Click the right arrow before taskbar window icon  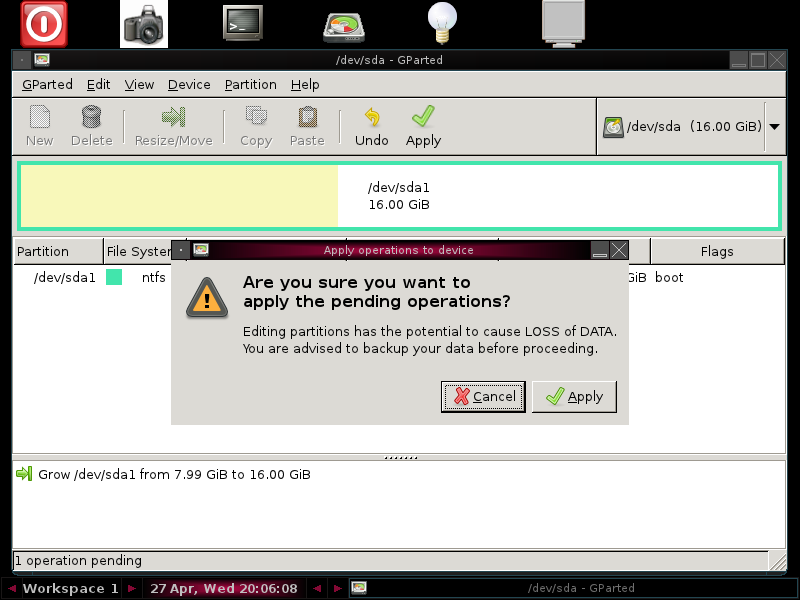[x=337, y=588]
